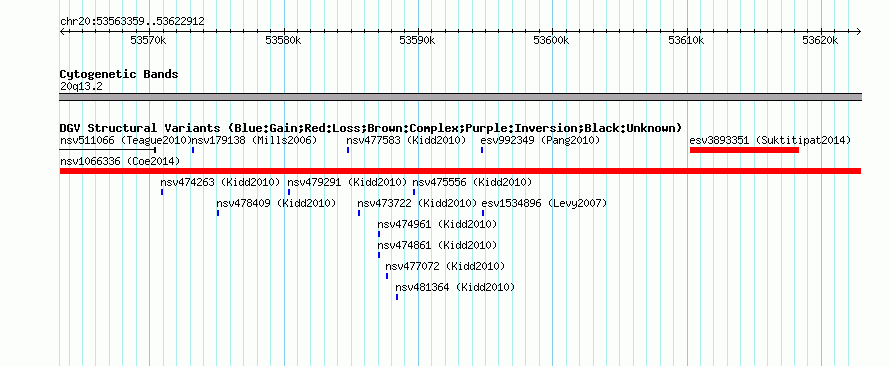The image size is (890, 366).
Task: Click the 20q13.2 band label
Action: click(81, 86)
